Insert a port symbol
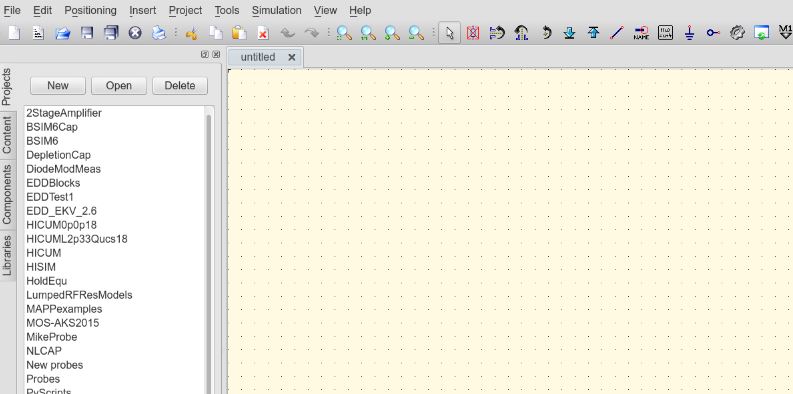This screenshot has height=394, width=793. (713, 33)
